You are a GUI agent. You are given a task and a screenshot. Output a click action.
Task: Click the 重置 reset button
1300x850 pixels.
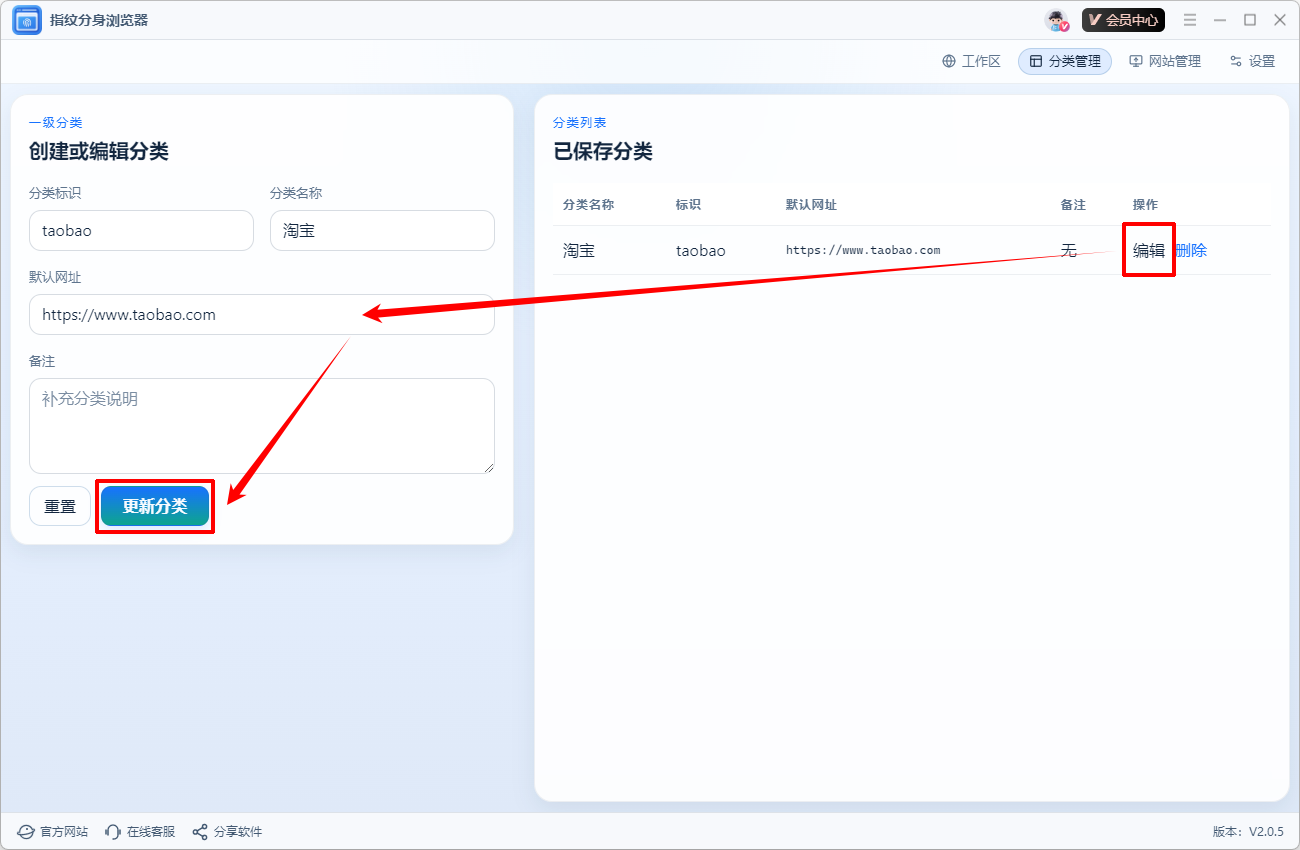tap(60, 506)
